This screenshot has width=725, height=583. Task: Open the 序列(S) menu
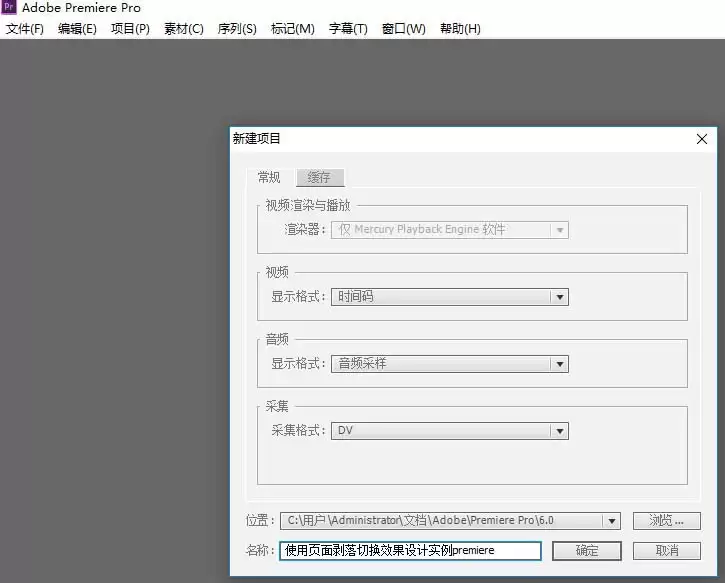(x=237, y=29)
